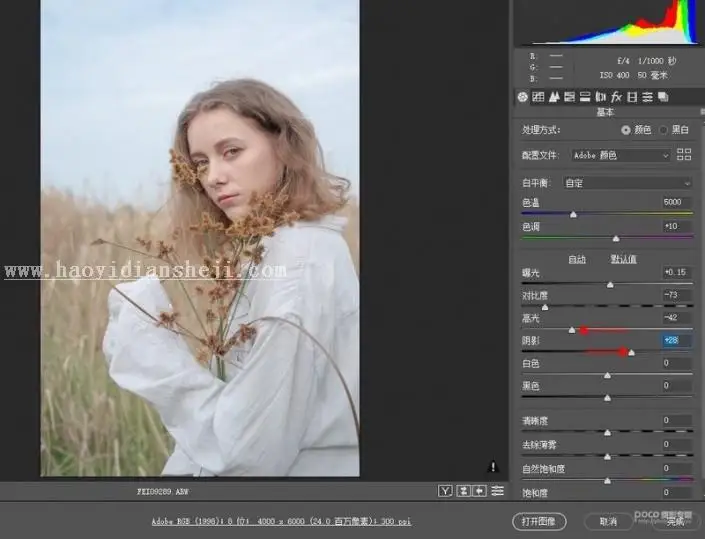Open workflow options link Adobe RGB (1998)
Screen dimensions: 705x539
281,521
